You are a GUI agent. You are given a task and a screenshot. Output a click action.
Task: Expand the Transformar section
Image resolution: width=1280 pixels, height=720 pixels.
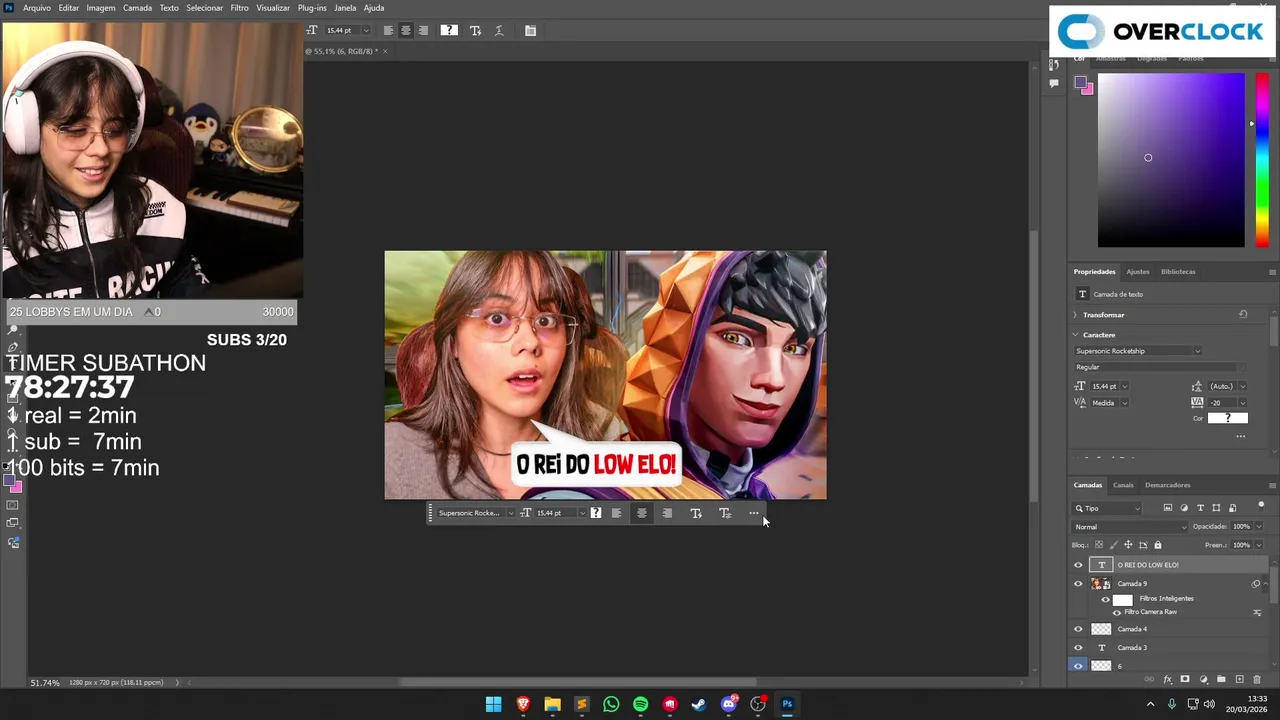[1075, 315]
